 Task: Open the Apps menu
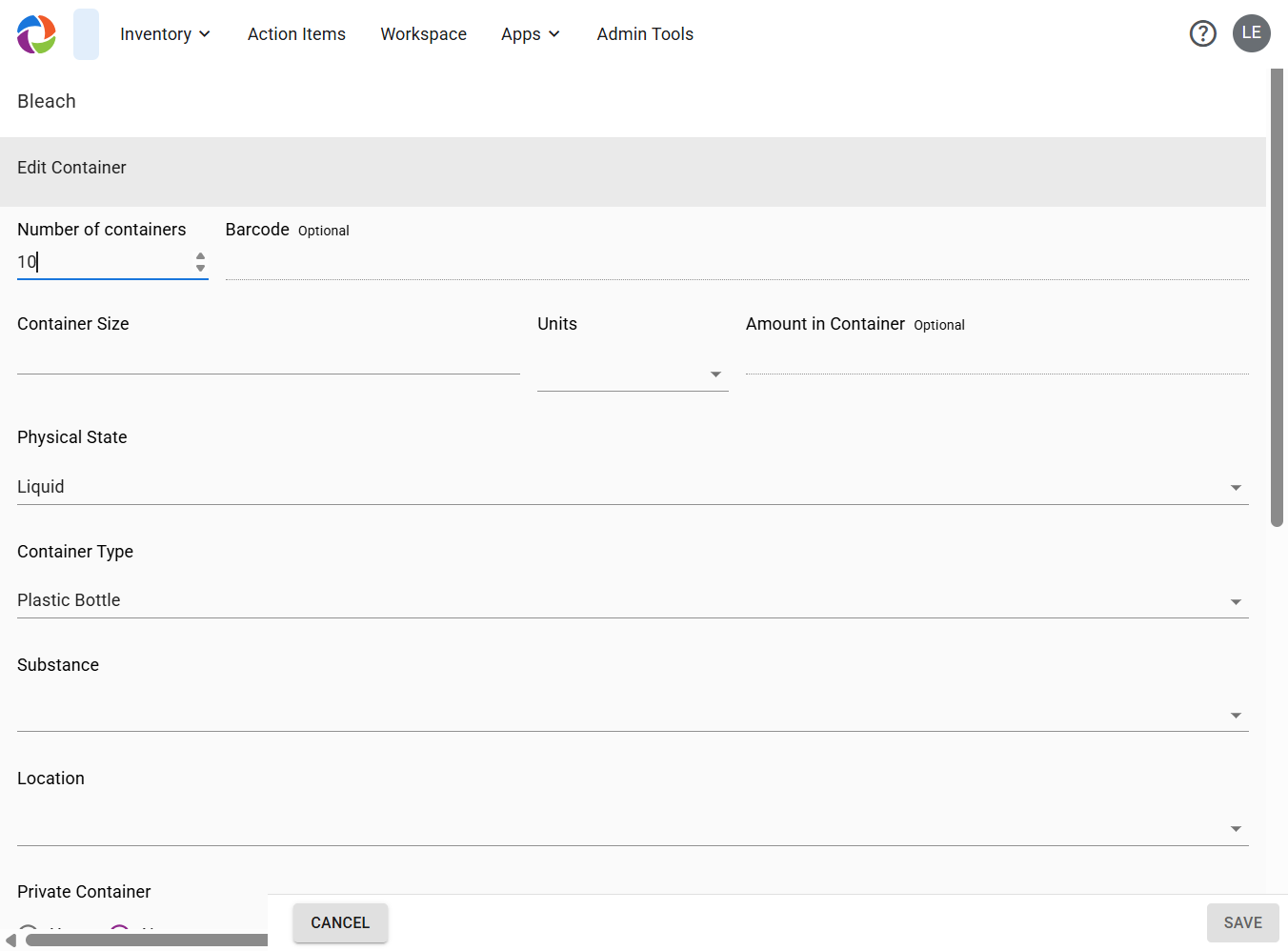coord(531,34)
